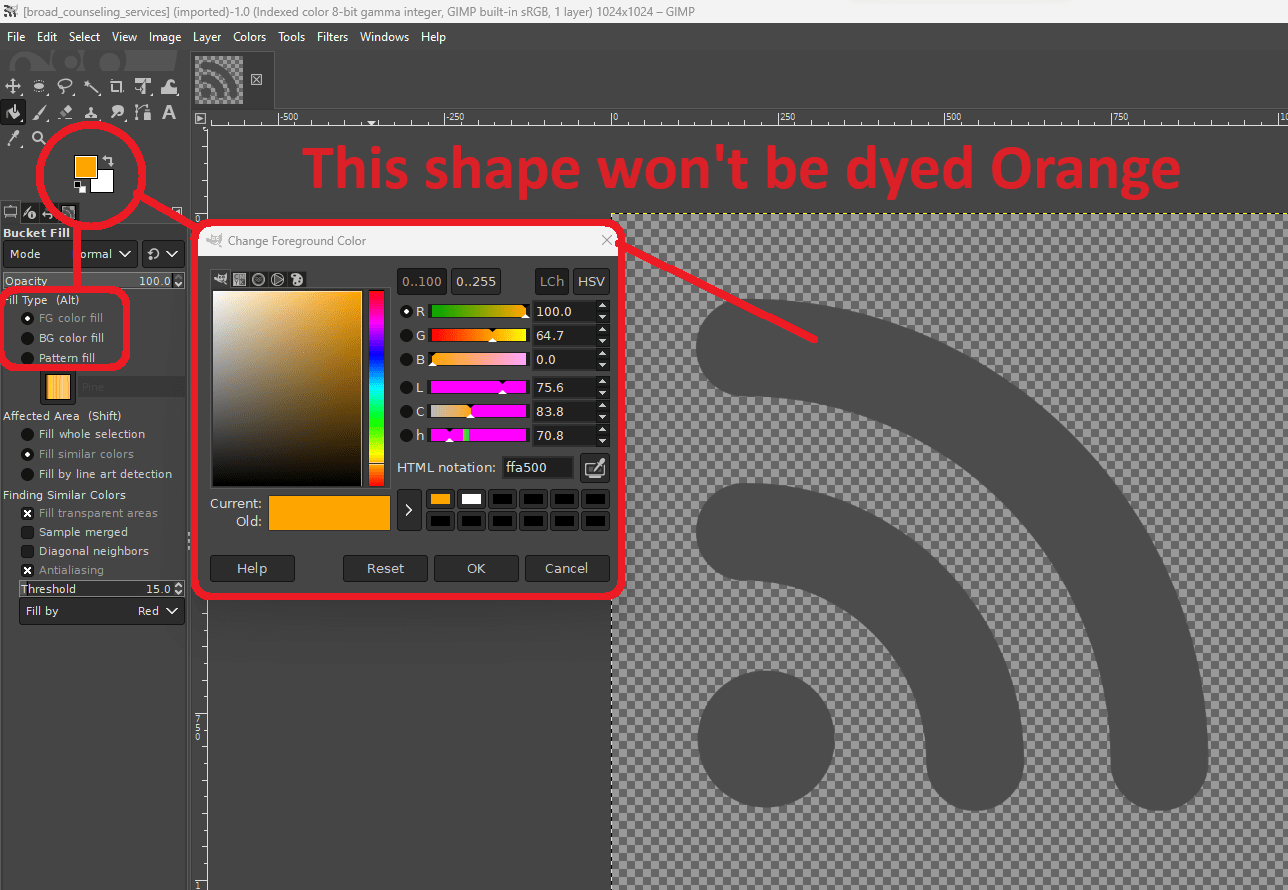Open the Select menu
This screenshot has width=1288, height=890.
[x=84, y=37]
